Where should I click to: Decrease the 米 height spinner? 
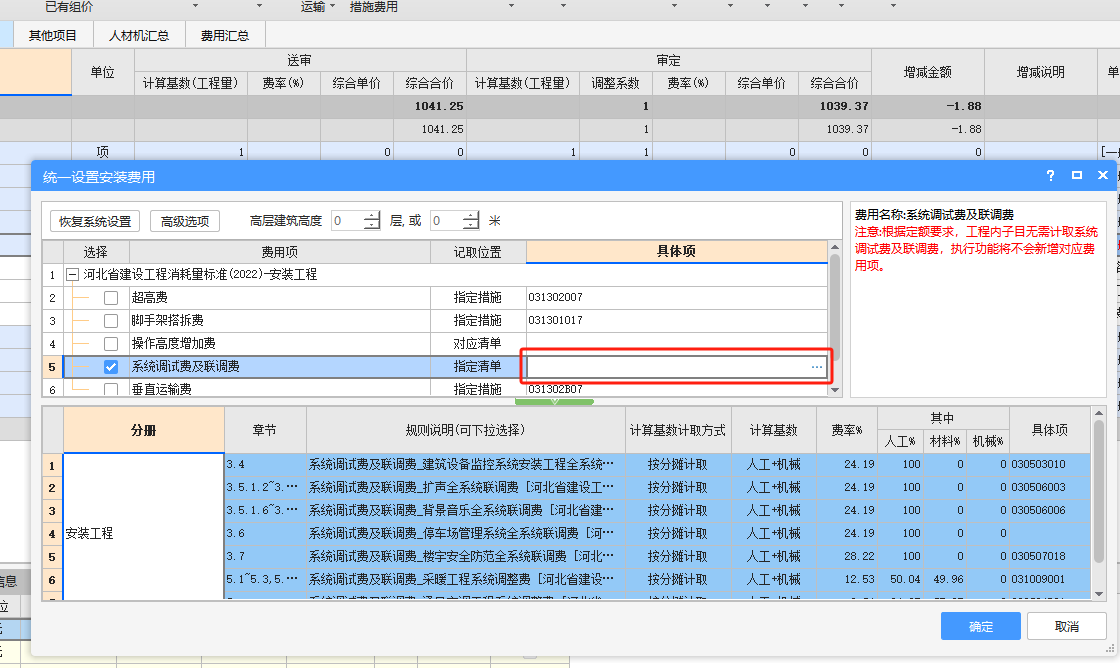[x=471, y=226]
